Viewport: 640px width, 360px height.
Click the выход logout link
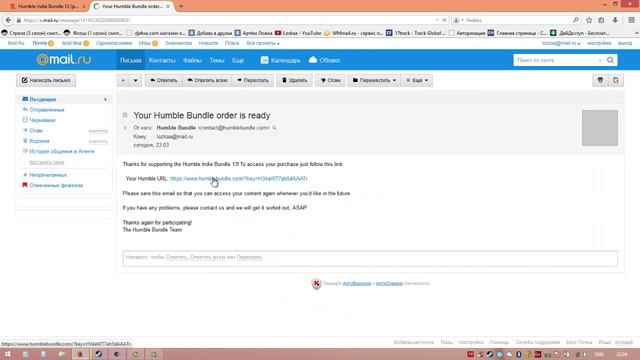[625, 43]
